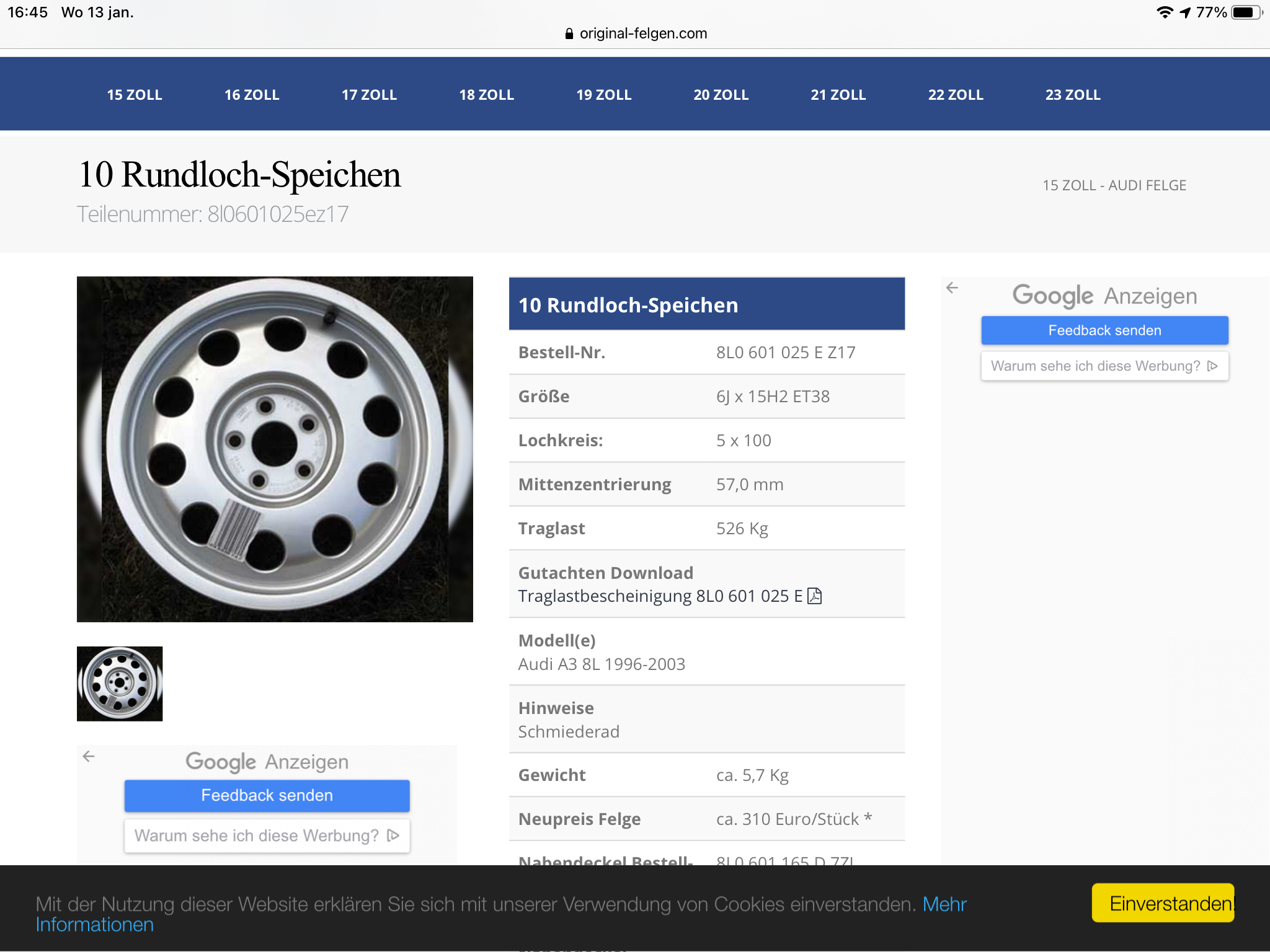Click AdChoices triangle icon in right ad
Image resolution: width=1270 pixels, height=952 pixels.
click(1213, 366)
